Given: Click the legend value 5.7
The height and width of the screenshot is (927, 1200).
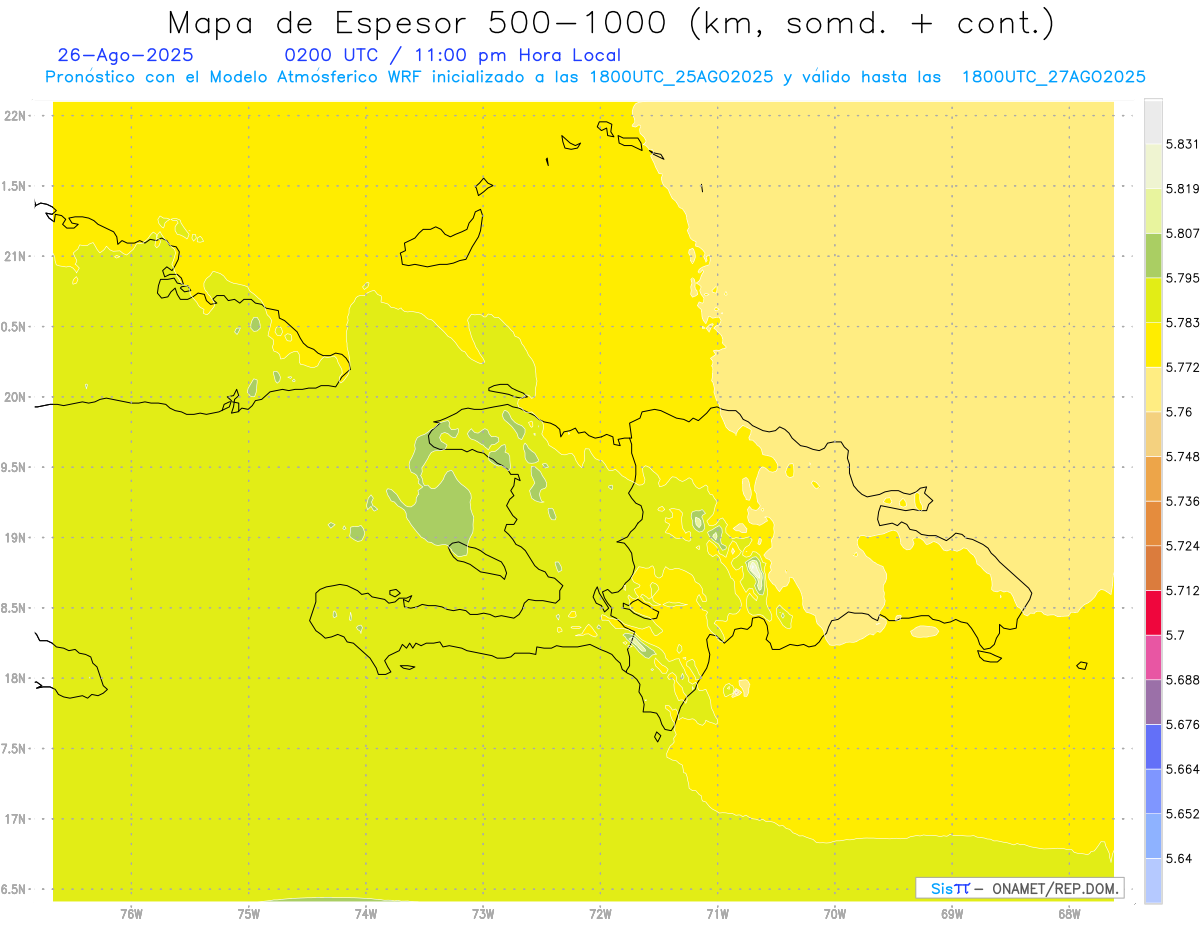Looking at the screenshot, I should [x=1176, y=635].
